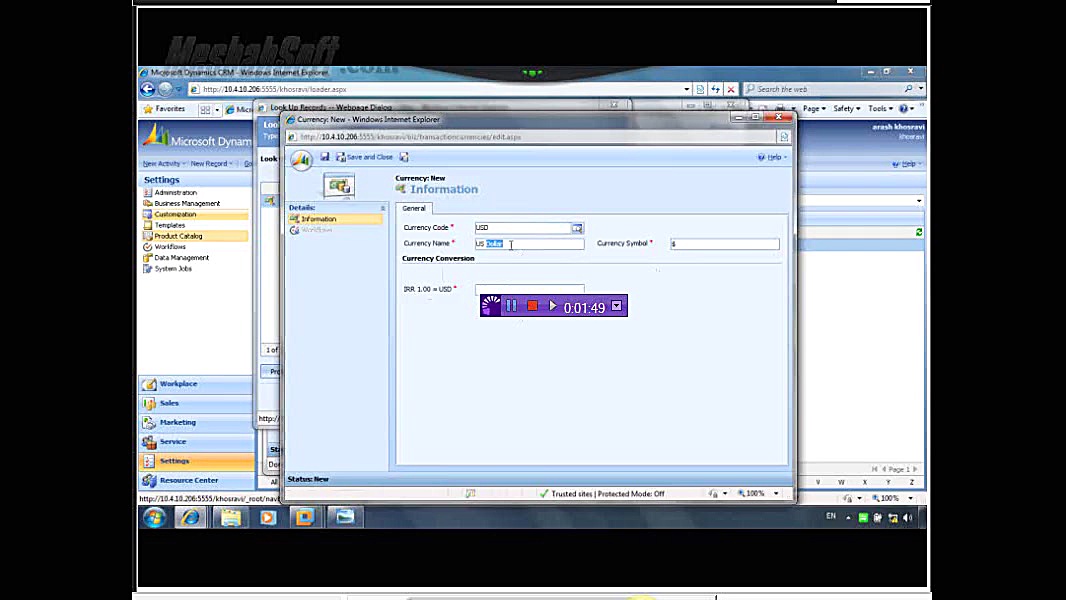Click the main browser address bar
Viewport: 1066px width, 600px height.
[439, 89]
